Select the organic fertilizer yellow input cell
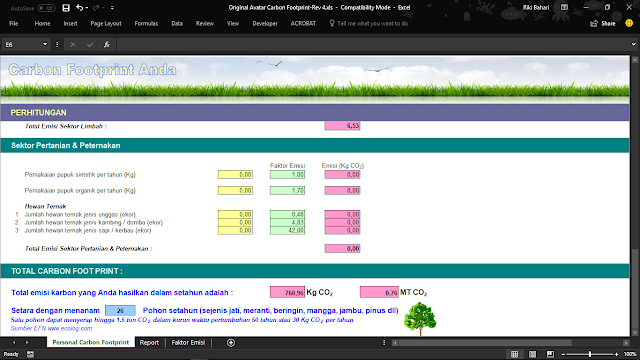 [x=235, y=191]
